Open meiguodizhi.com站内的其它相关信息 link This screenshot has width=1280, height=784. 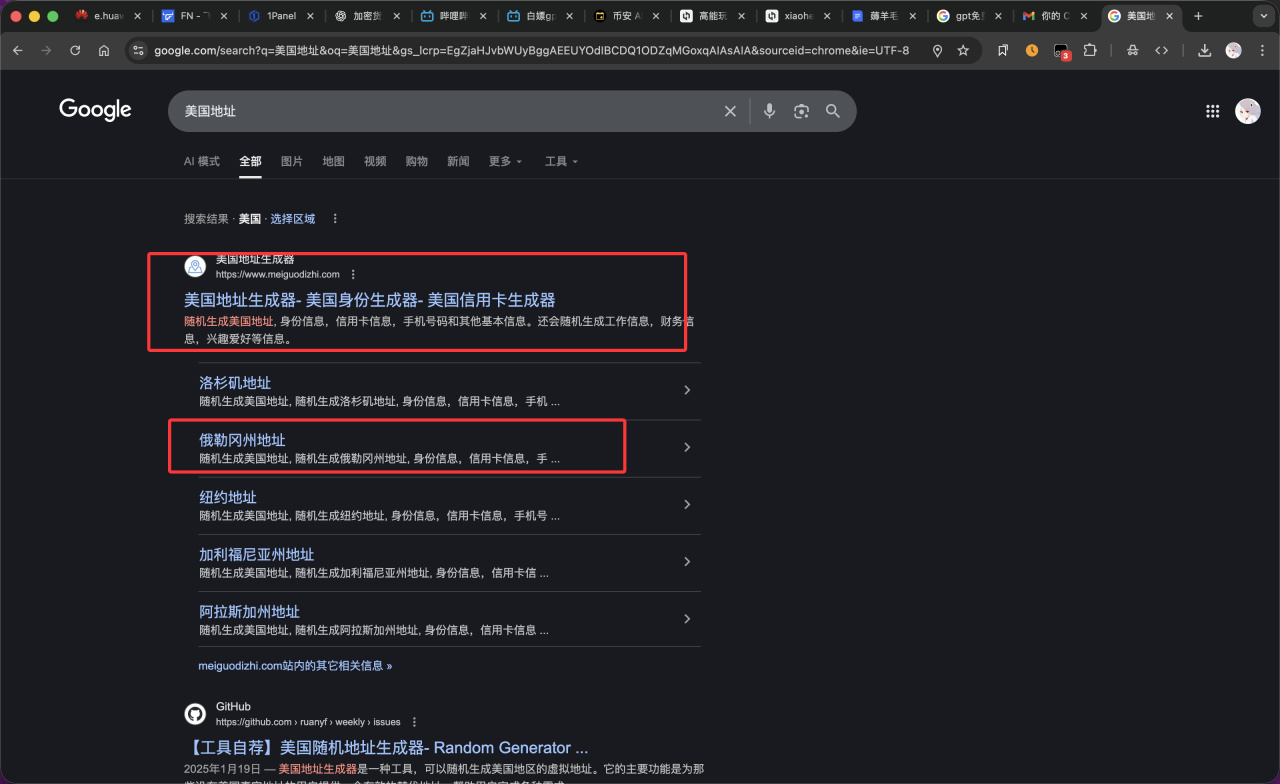pyautogui.click(x=295, y=665)
